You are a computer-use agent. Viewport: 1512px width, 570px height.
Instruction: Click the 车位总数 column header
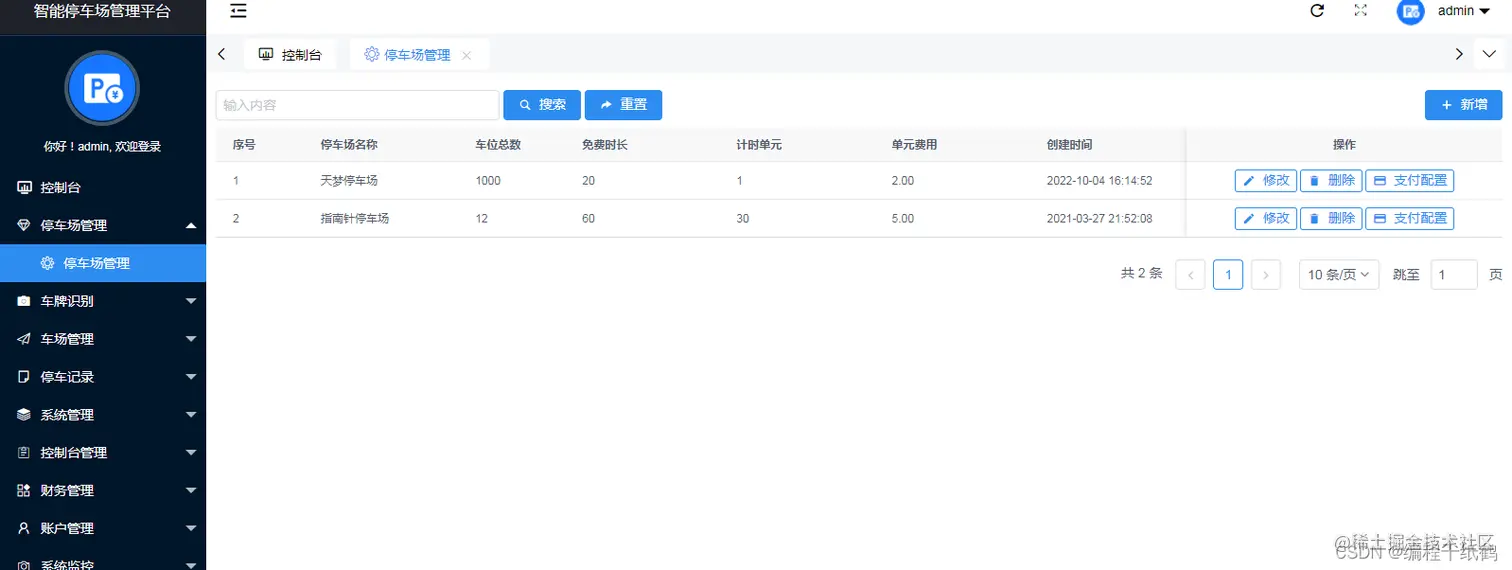498,145
